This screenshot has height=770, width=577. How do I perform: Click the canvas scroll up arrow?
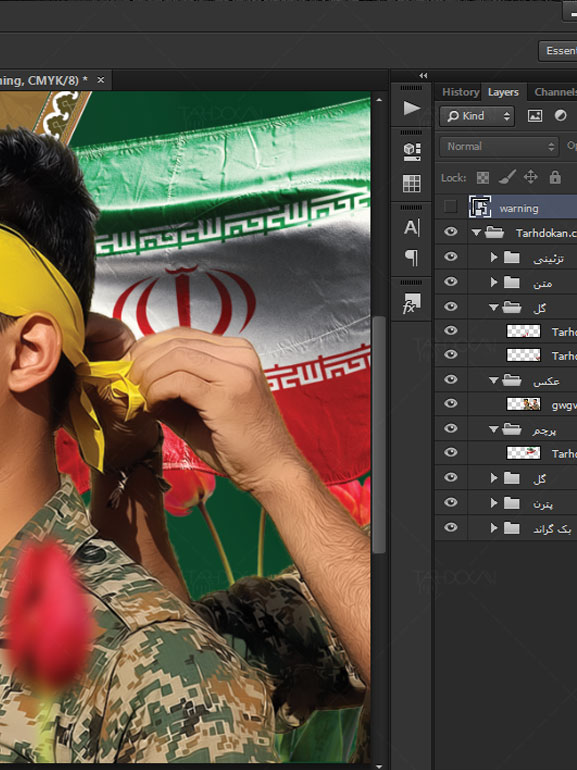tap(378, 100)
